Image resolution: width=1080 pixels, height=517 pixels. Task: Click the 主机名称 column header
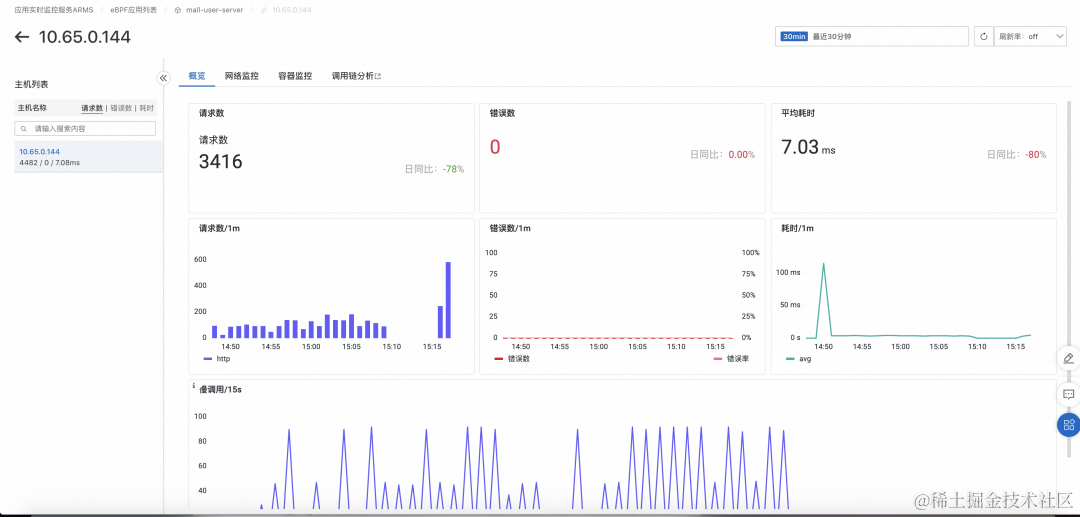pyautogui.click(x=32, y=108)
